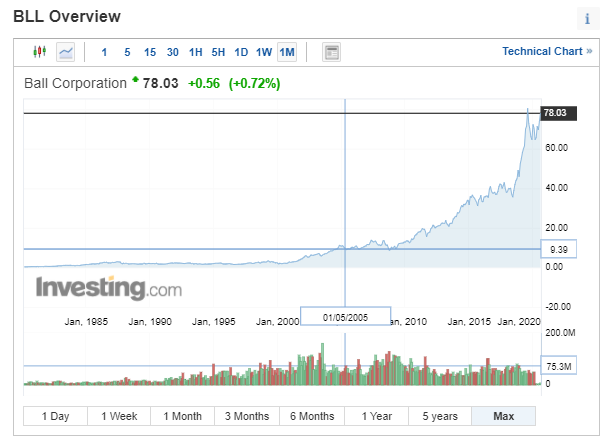This screenshot has height=448, width=608.
Task: Click the 40.00 price axis label
Action: tap(556, 188)
